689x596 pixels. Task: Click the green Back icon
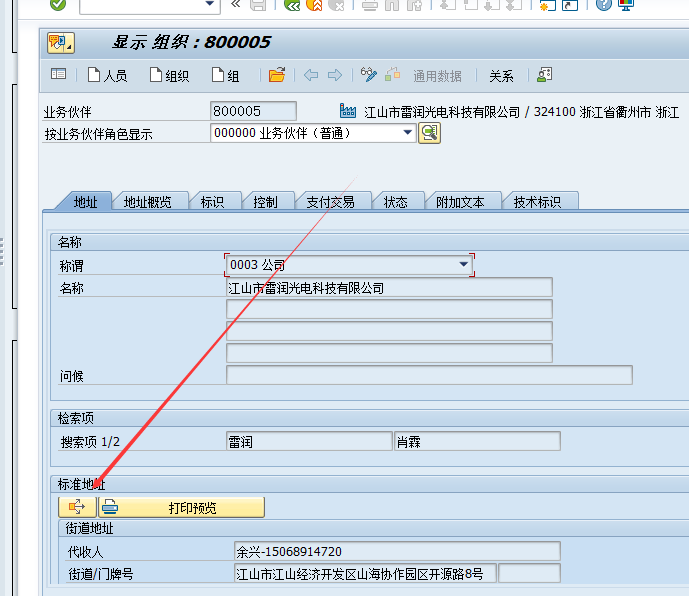tap(292, 5)
